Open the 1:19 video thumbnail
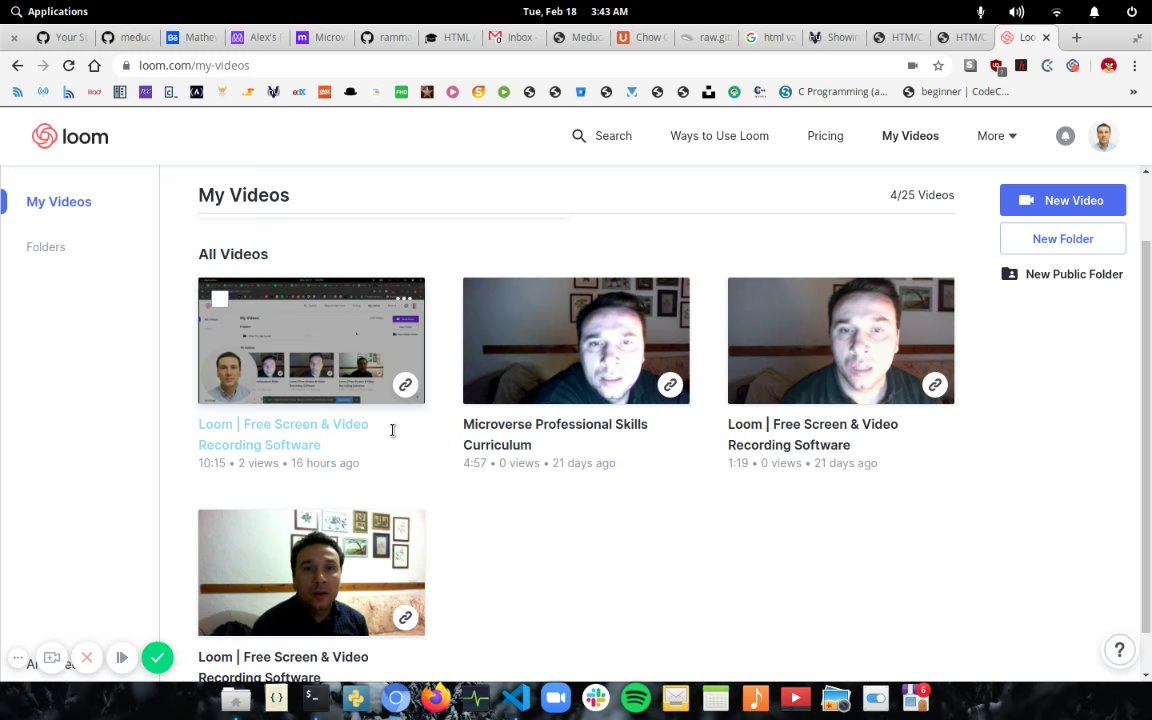This screenshot has height=720, width=1152. (x=840, y=340)
